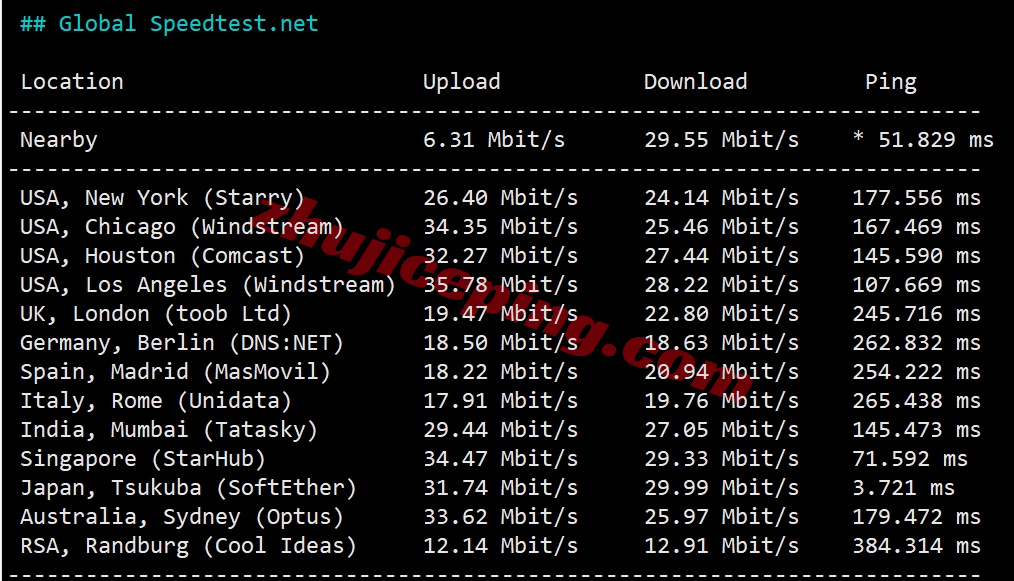
Task: Click the Japan, Tsukuba (SoftEther) entry
Action: tap(188, 488)
